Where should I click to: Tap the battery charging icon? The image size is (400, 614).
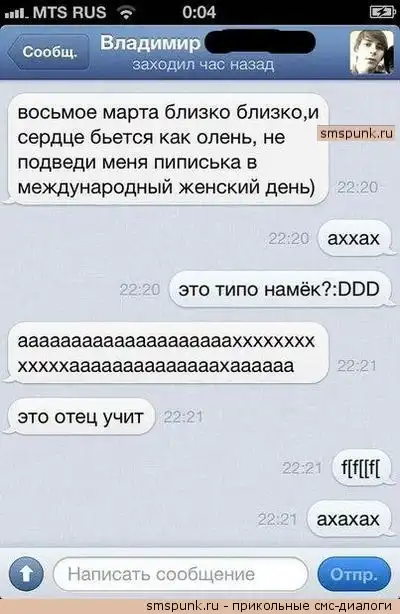click(x=382, y=13)
